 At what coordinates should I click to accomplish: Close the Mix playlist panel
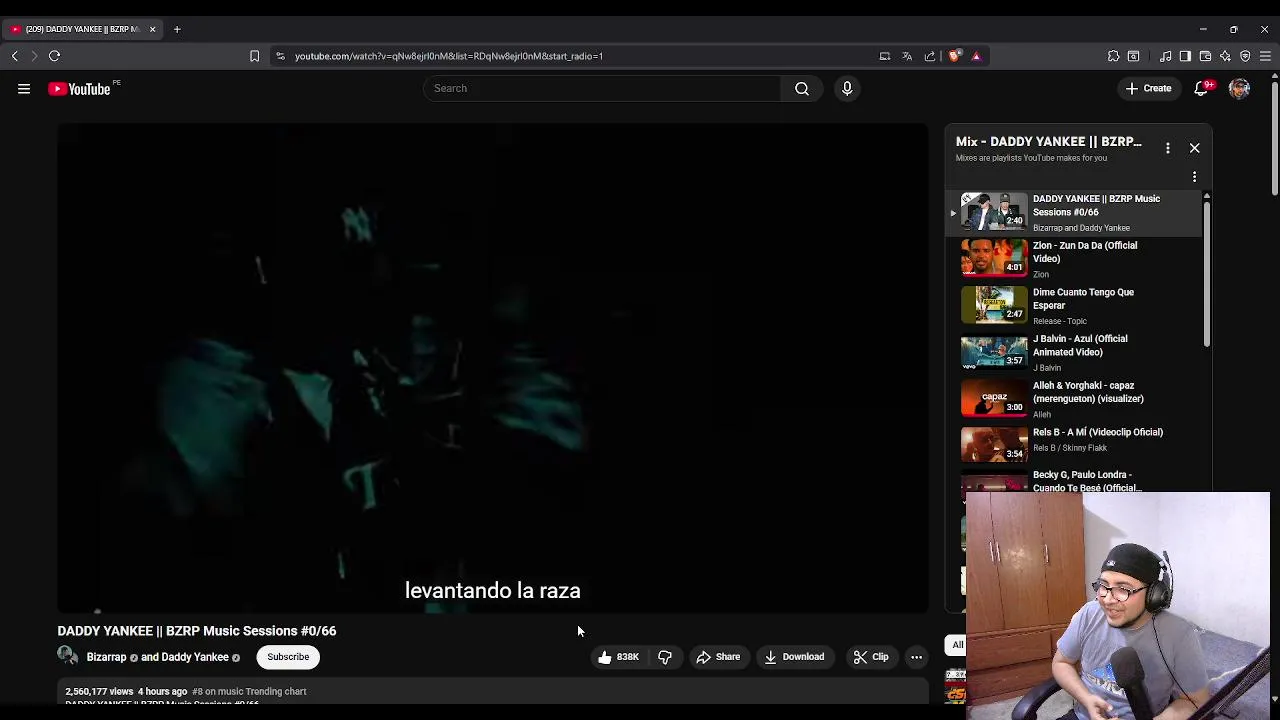coord(1194,148)
